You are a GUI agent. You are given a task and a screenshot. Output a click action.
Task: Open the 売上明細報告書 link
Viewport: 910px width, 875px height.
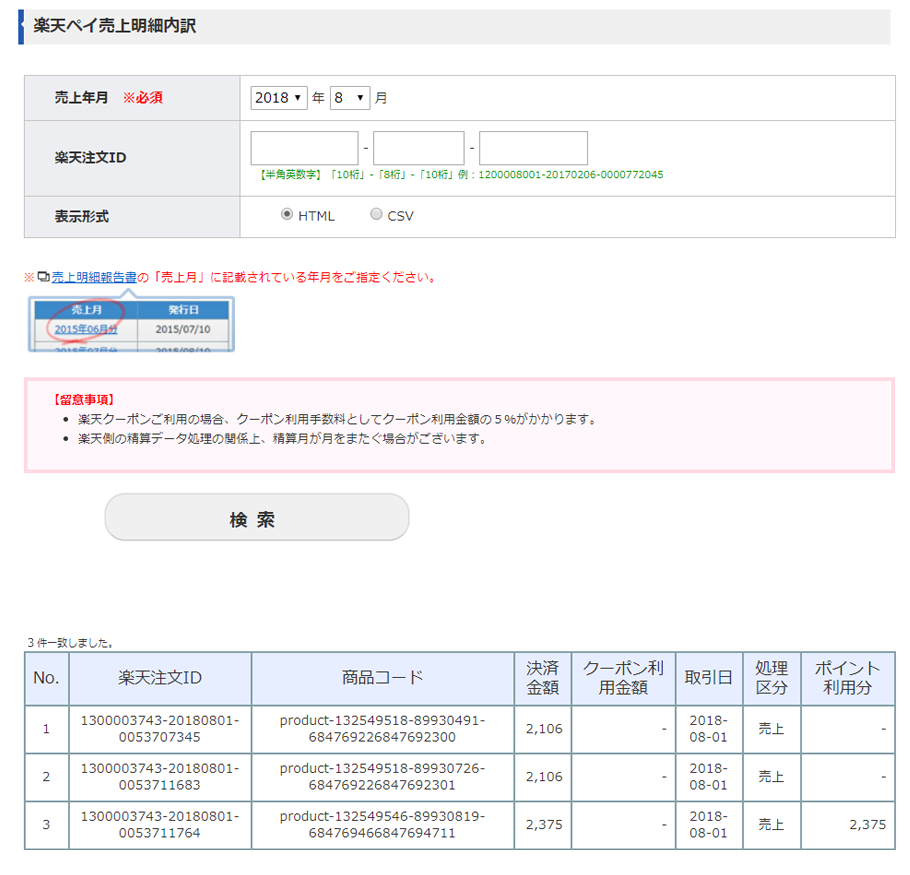pyautogui.click(x=94, y=277)
